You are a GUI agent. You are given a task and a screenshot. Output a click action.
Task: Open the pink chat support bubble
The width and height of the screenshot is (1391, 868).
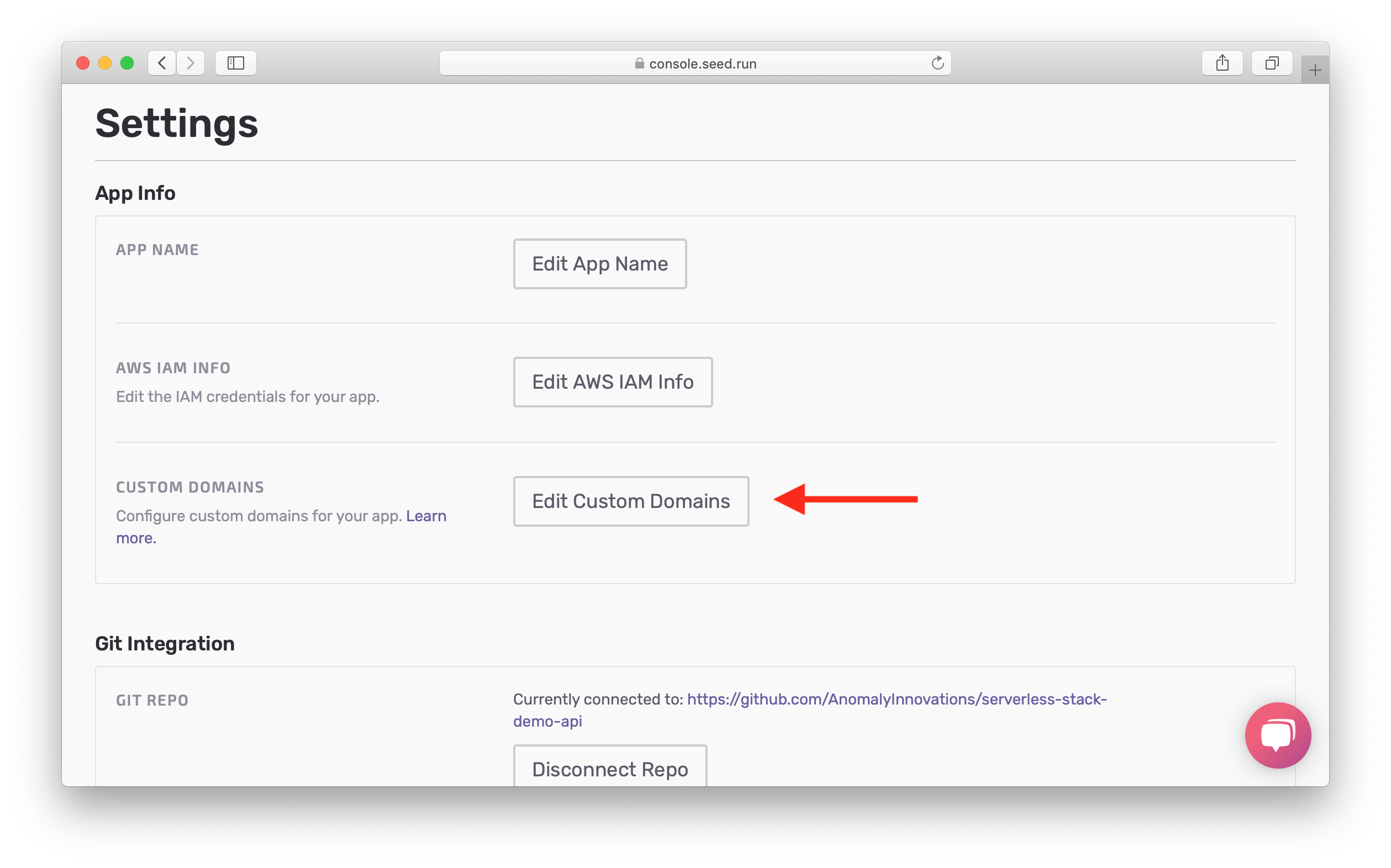point(1277,735)
